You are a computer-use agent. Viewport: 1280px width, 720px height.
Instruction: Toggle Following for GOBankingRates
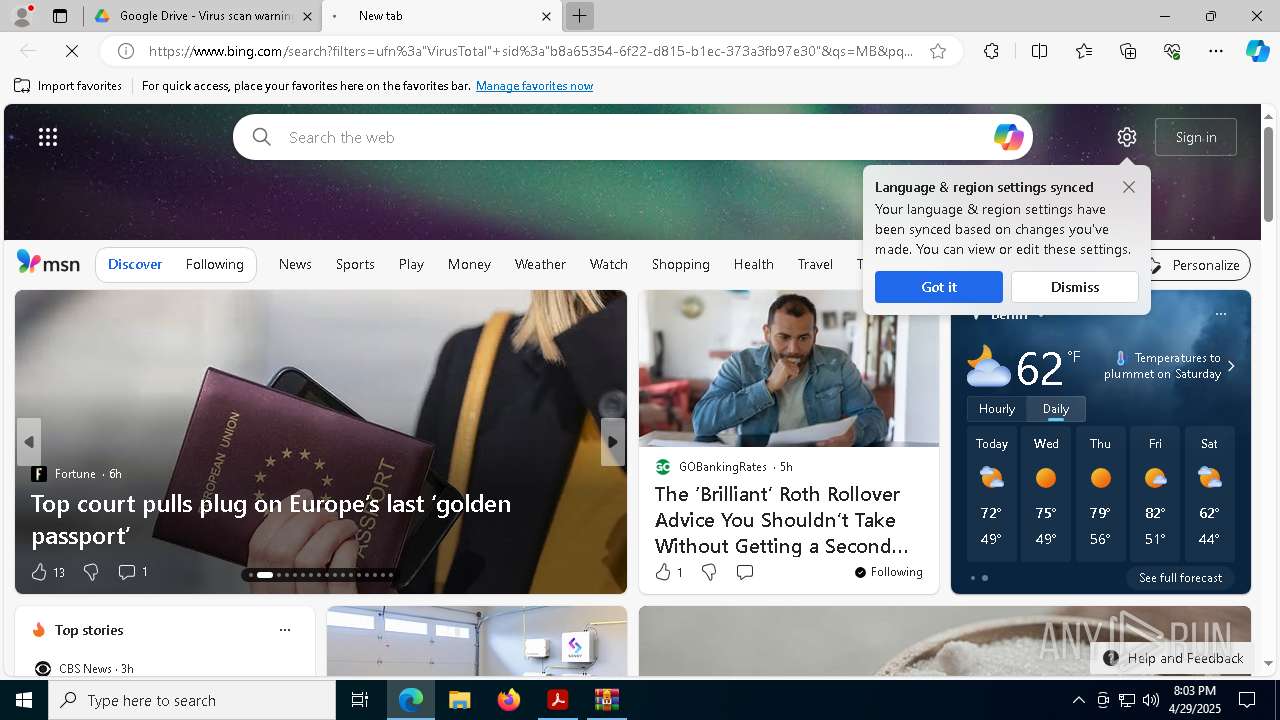(888, 572)
